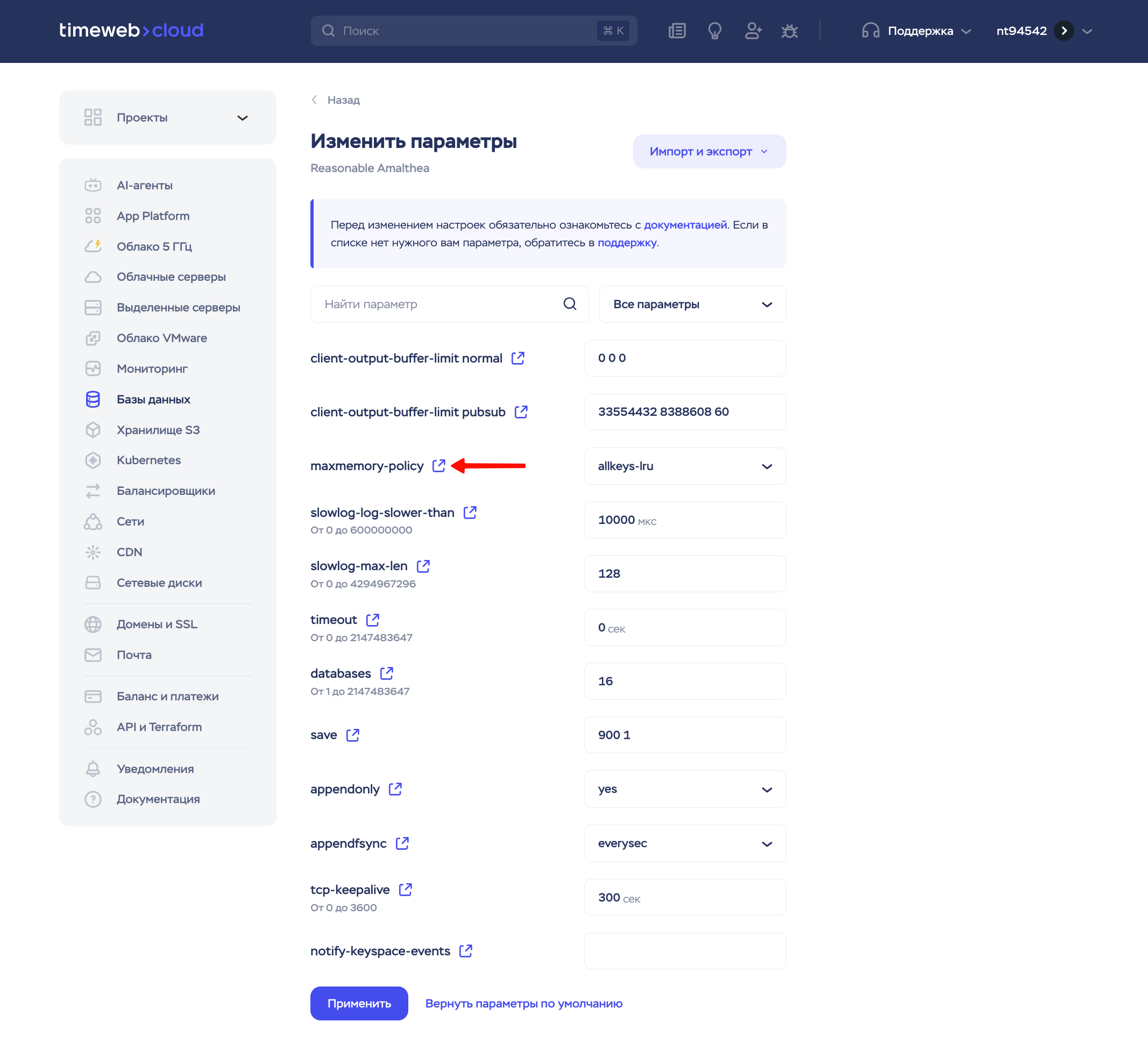Image resolution: width=1148 pixels, height=1050 pixels.
Task: Open Документация in the sidebar
Action: tap(158, 799)
